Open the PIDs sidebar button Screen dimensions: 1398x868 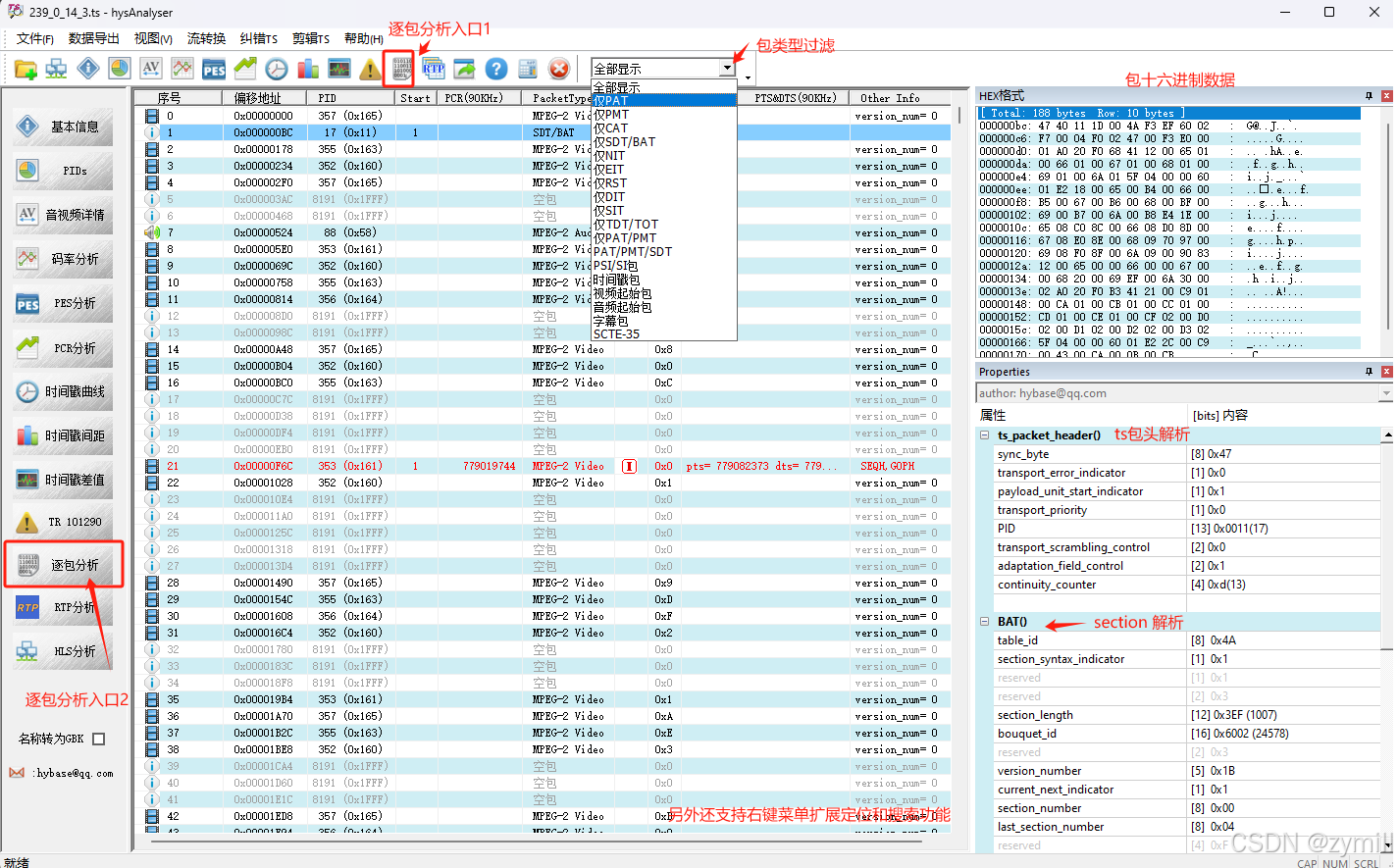(64, 171)
